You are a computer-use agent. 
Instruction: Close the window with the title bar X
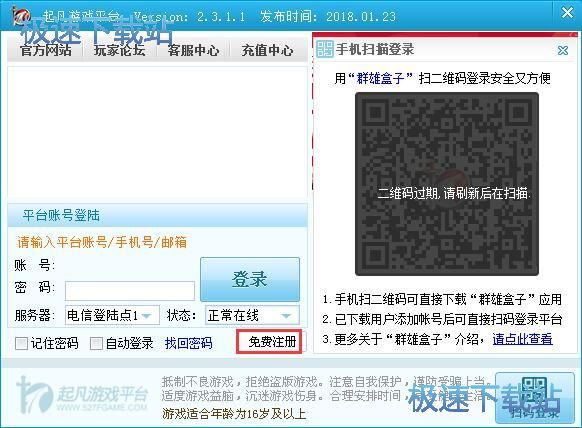(567, 13)
